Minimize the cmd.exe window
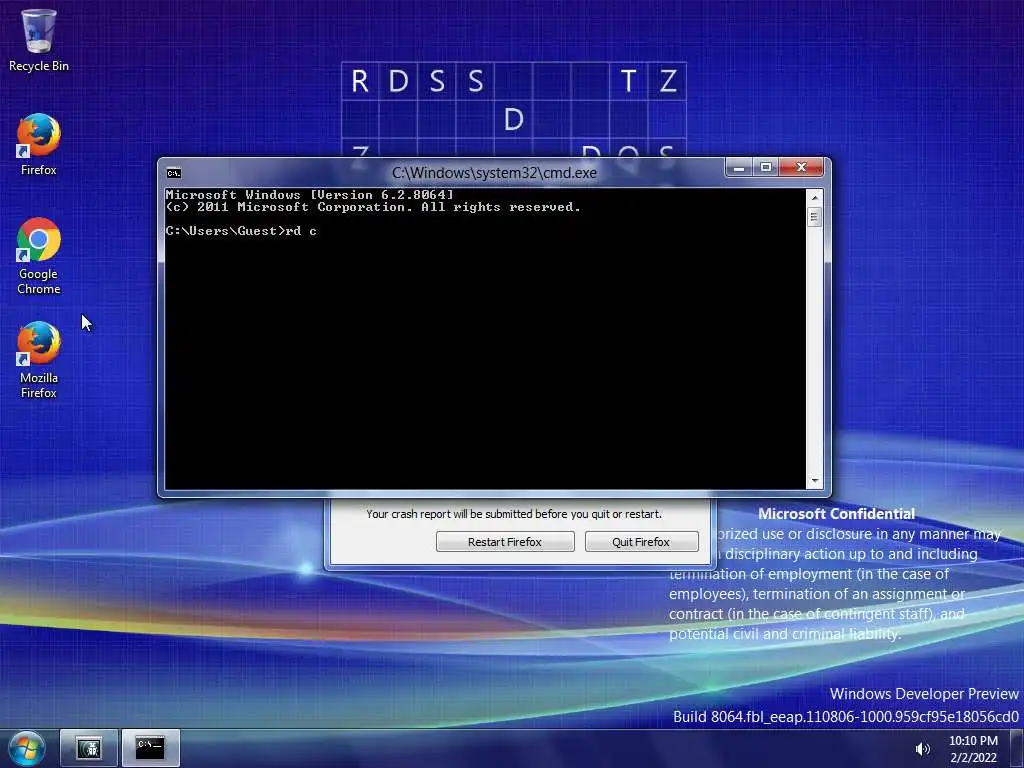The image size is (1024, 768). (739, 168)
